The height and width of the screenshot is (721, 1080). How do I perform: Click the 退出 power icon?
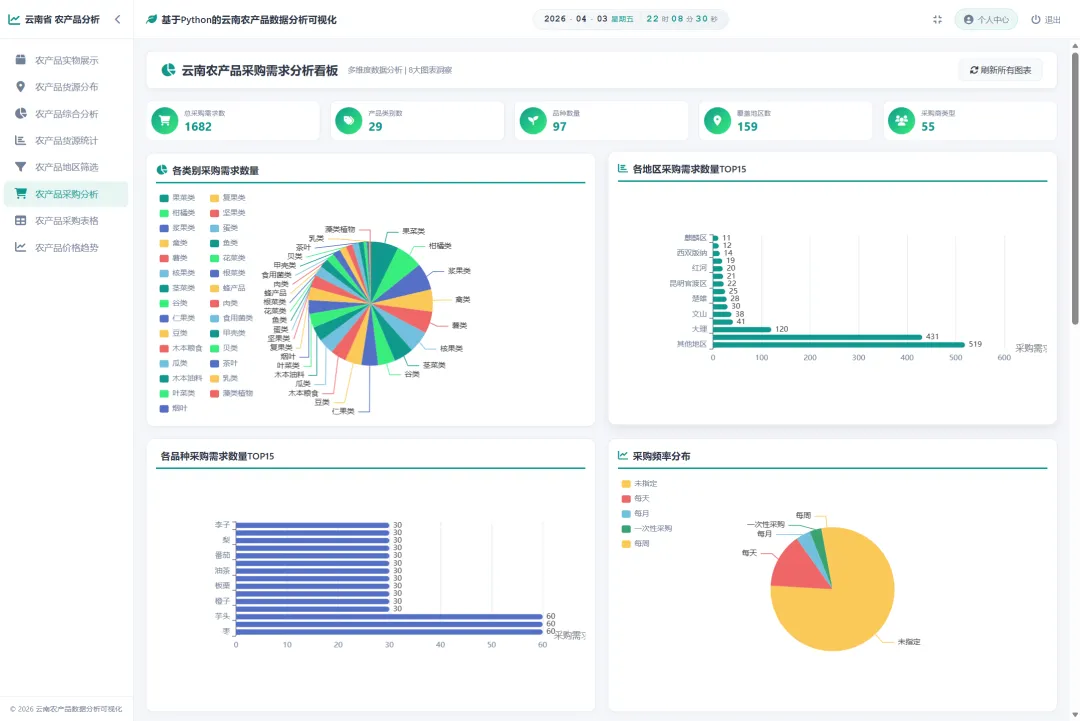(x=1035, y=19)
